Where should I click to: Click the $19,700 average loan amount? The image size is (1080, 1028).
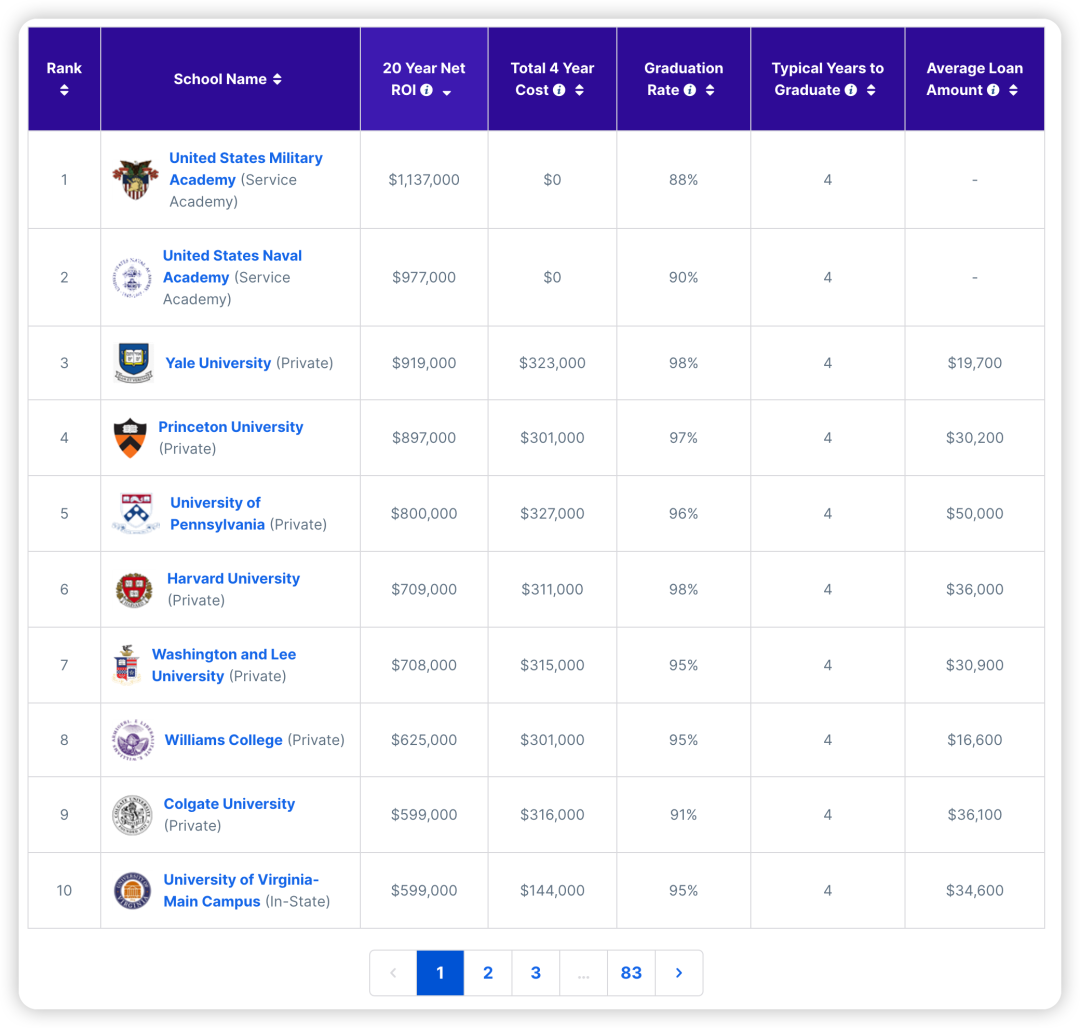pos(975,363)
